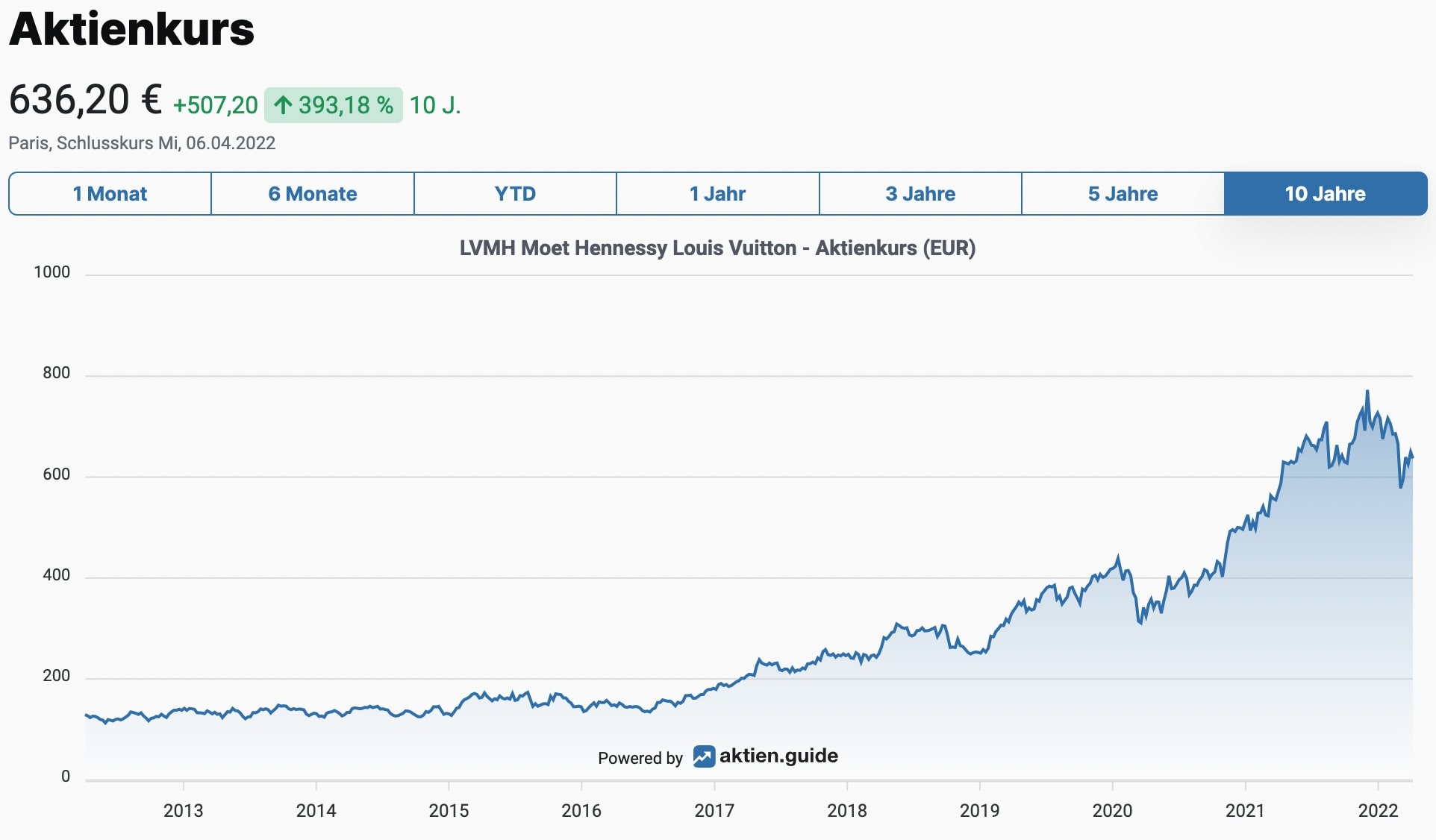1436x840 pixels.
Task: Click the Aktienkurs heading
Action: point(132,29)
